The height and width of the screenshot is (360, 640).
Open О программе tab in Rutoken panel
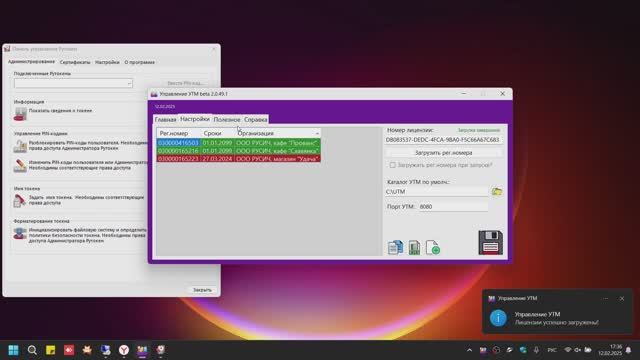[x=140, y=62]
